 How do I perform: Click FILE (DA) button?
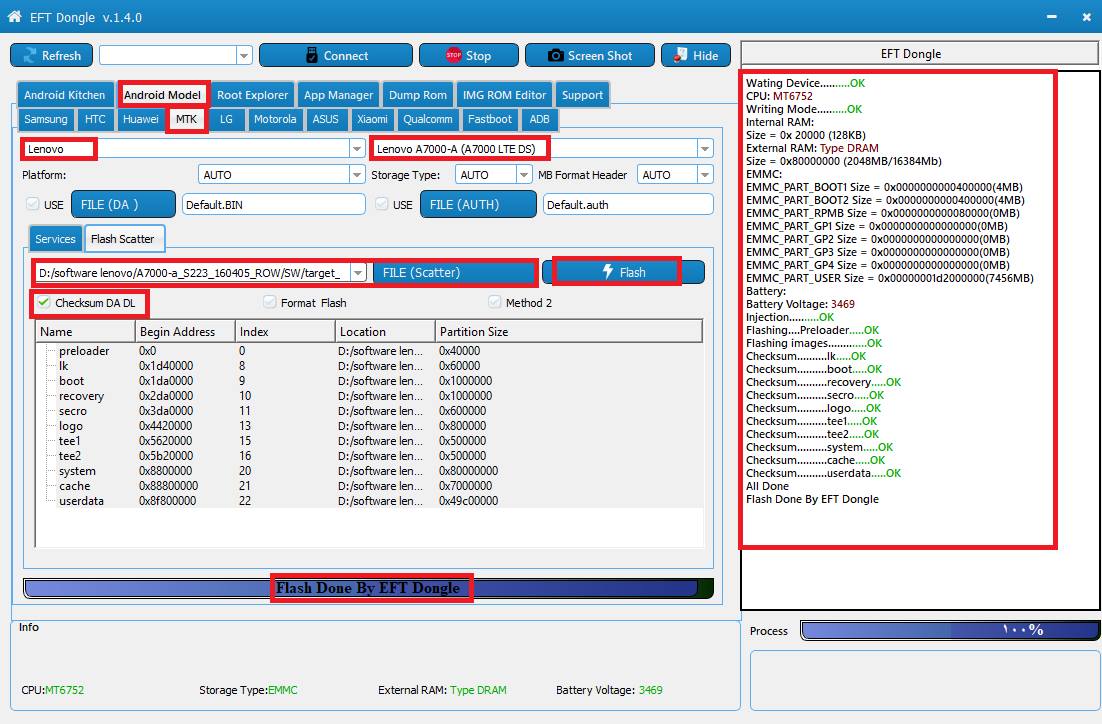tap(123, 205)
